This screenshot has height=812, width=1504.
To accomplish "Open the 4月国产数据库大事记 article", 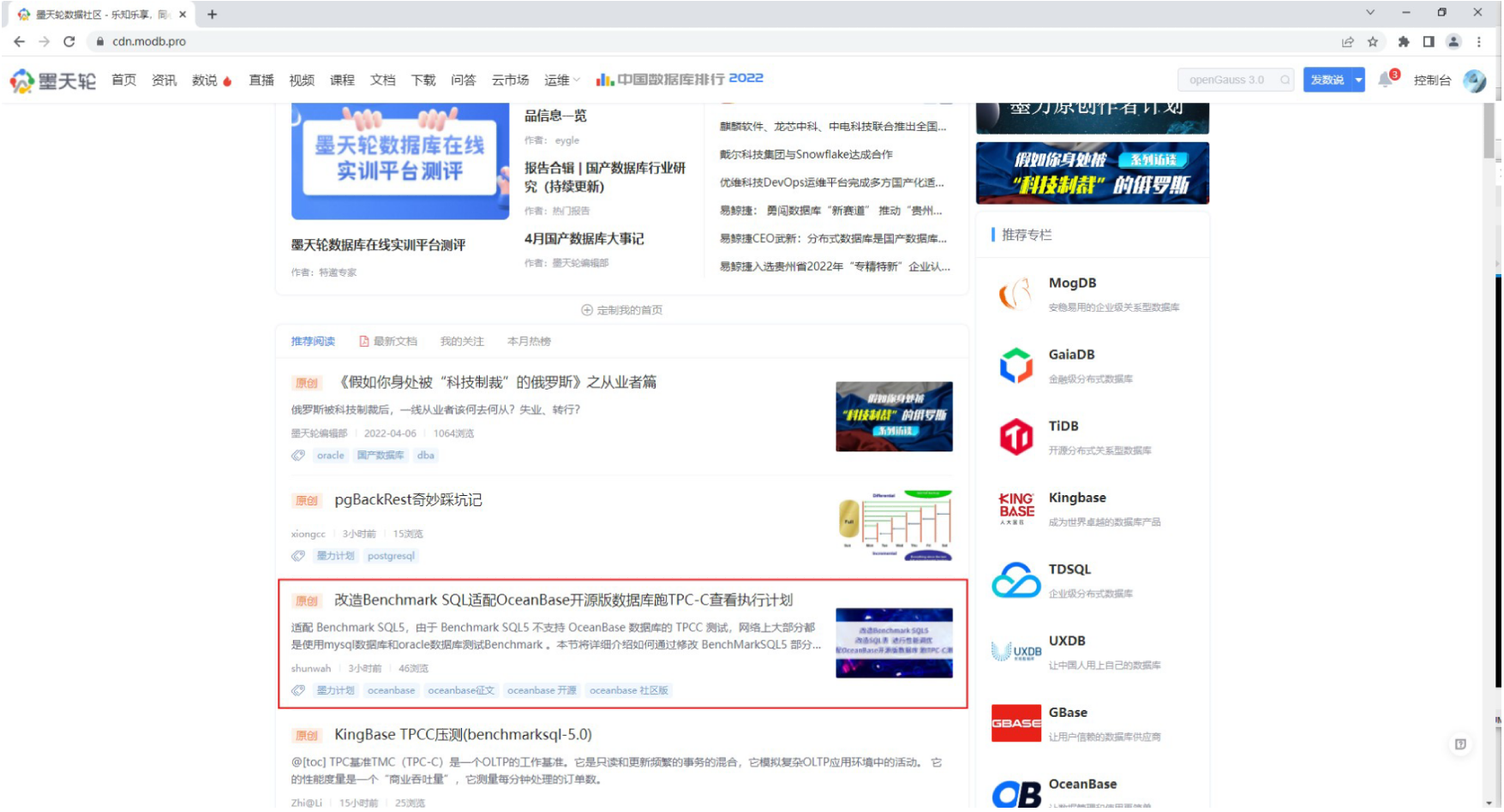I will pos(584,238).
